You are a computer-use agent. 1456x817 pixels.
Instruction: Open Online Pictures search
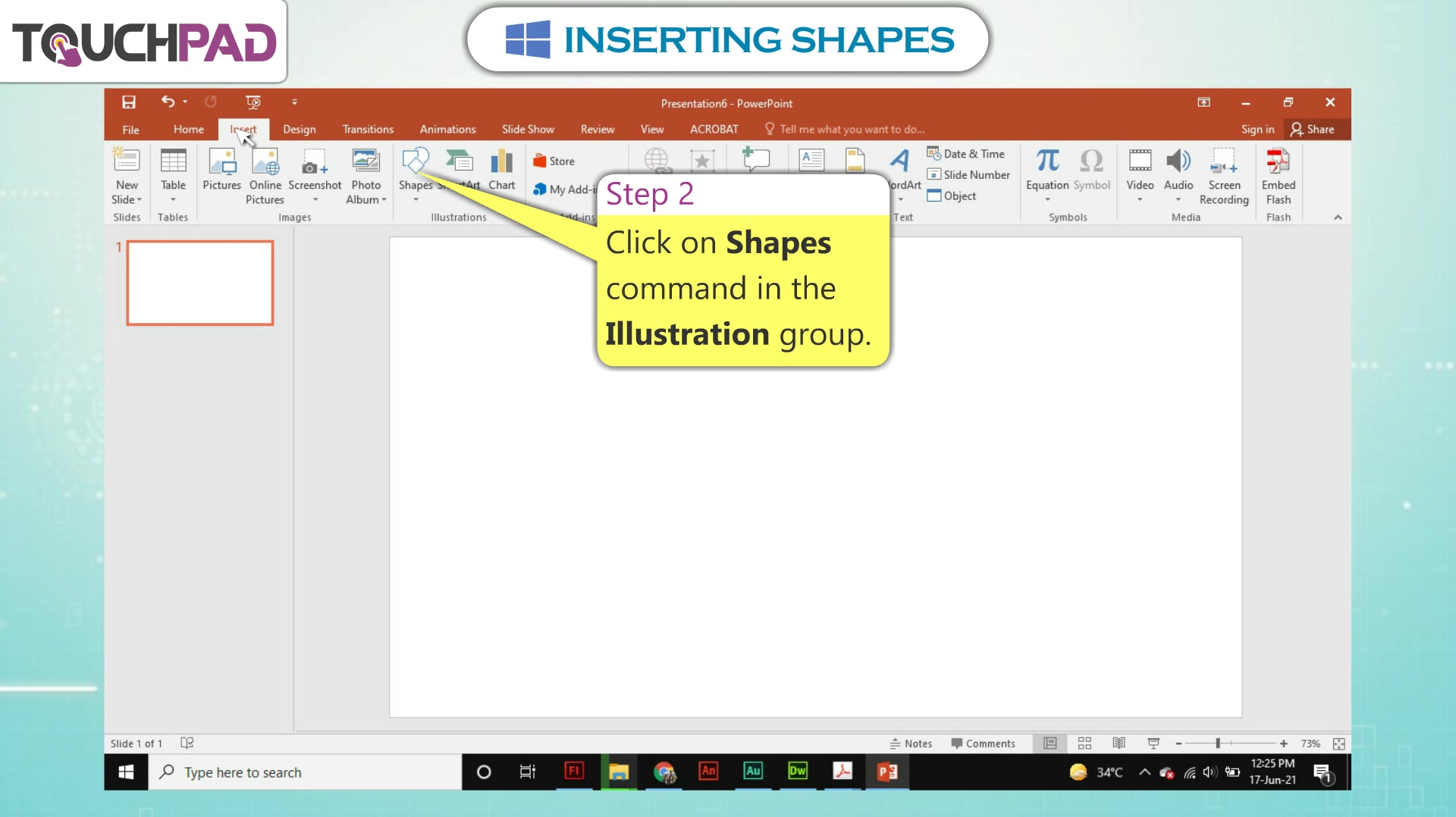(265, 176)
